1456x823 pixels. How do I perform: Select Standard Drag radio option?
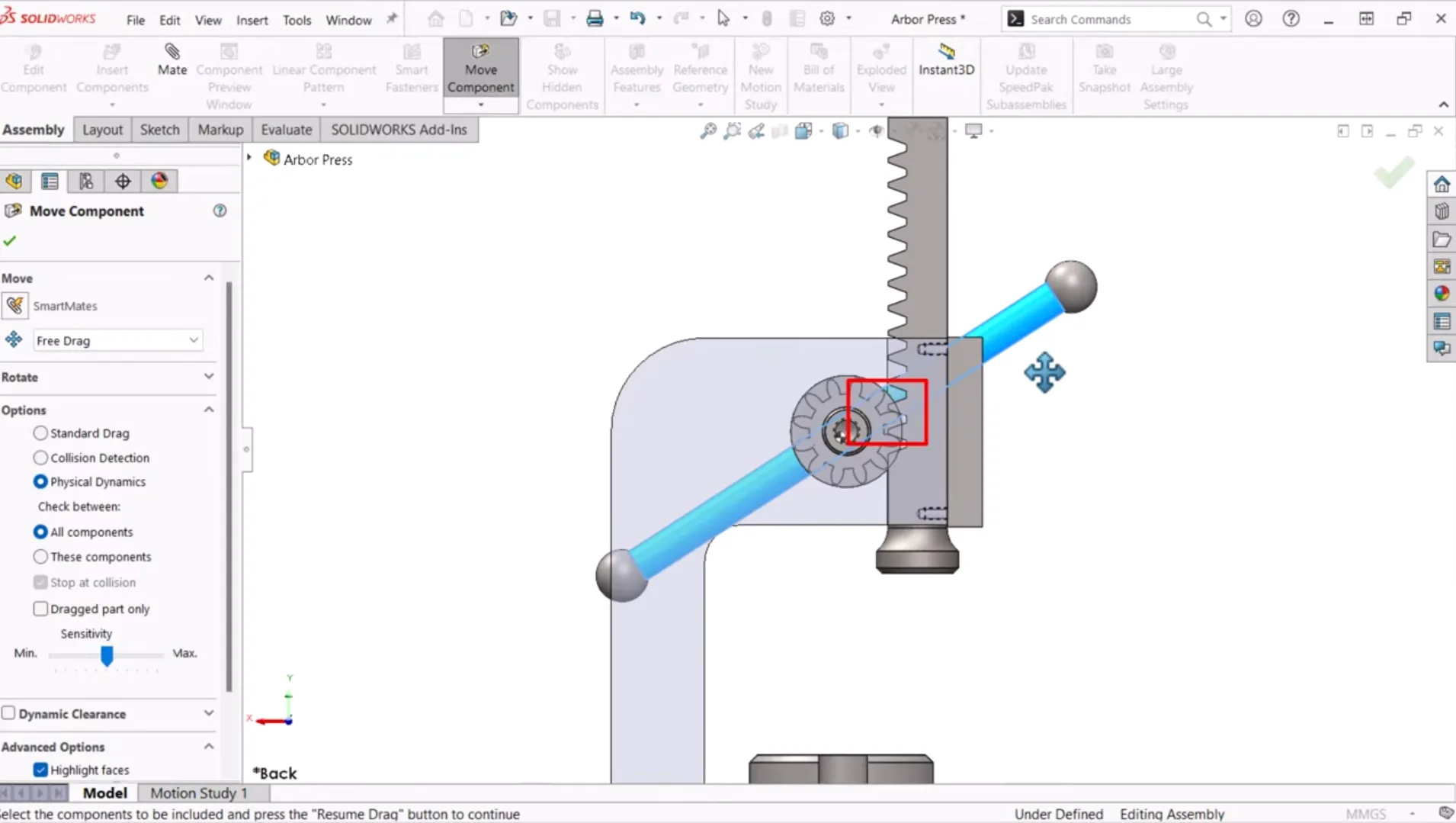[41, 433]
